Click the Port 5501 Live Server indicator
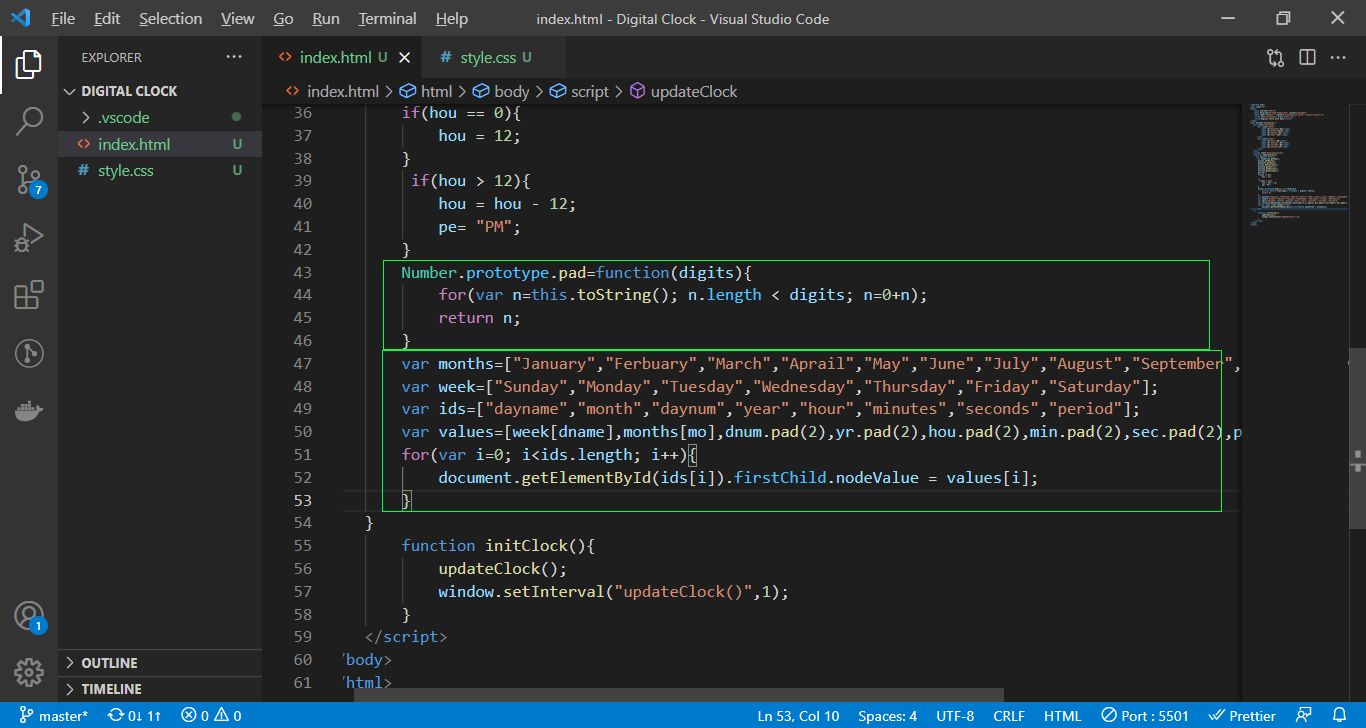This screenshot has height=728, width=1366. pos(1145,715)
